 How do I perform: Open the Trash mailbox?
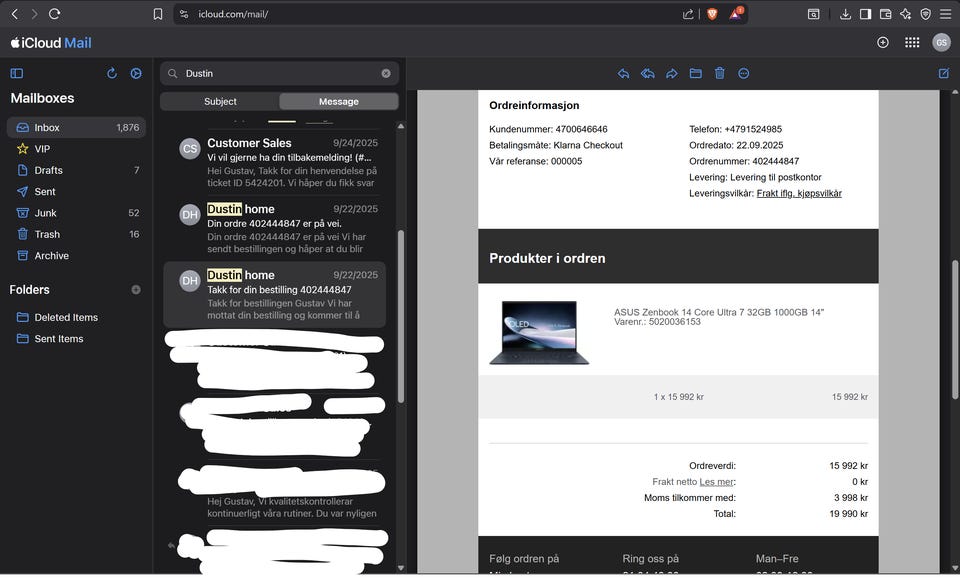point(77,234)
